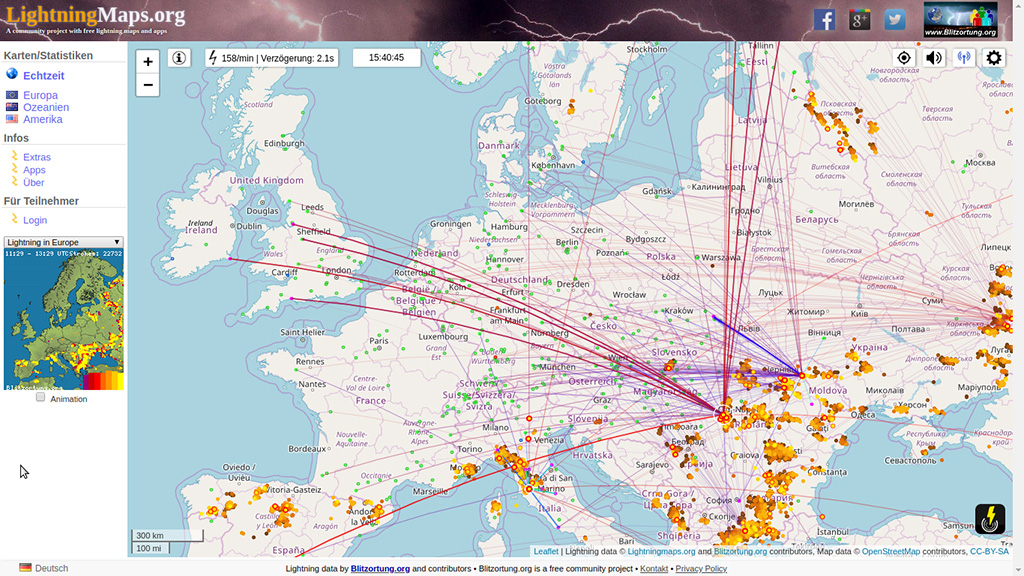Screen dimensions: 1024x576
Task: Open the Privacy Policy link
Action: [x=701, y=568]
